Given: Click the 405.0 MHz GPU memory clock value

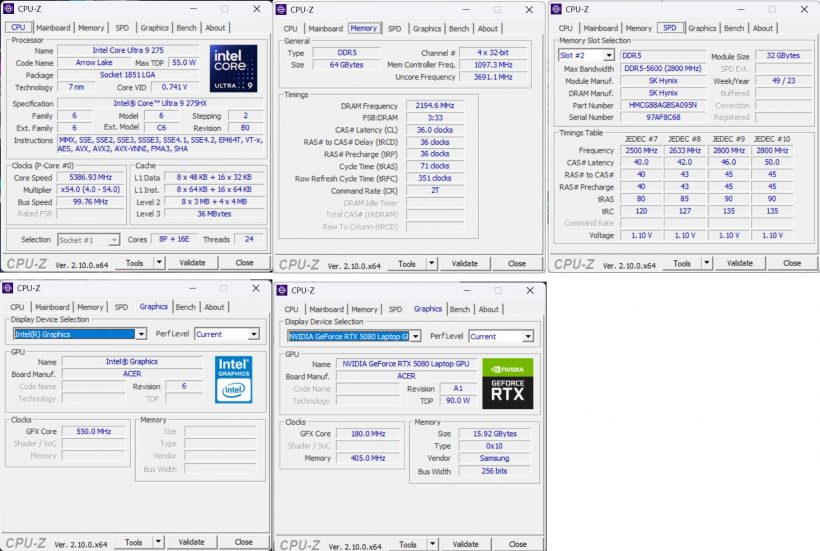Looking at the screenshot, I should (x=368, y=458).
